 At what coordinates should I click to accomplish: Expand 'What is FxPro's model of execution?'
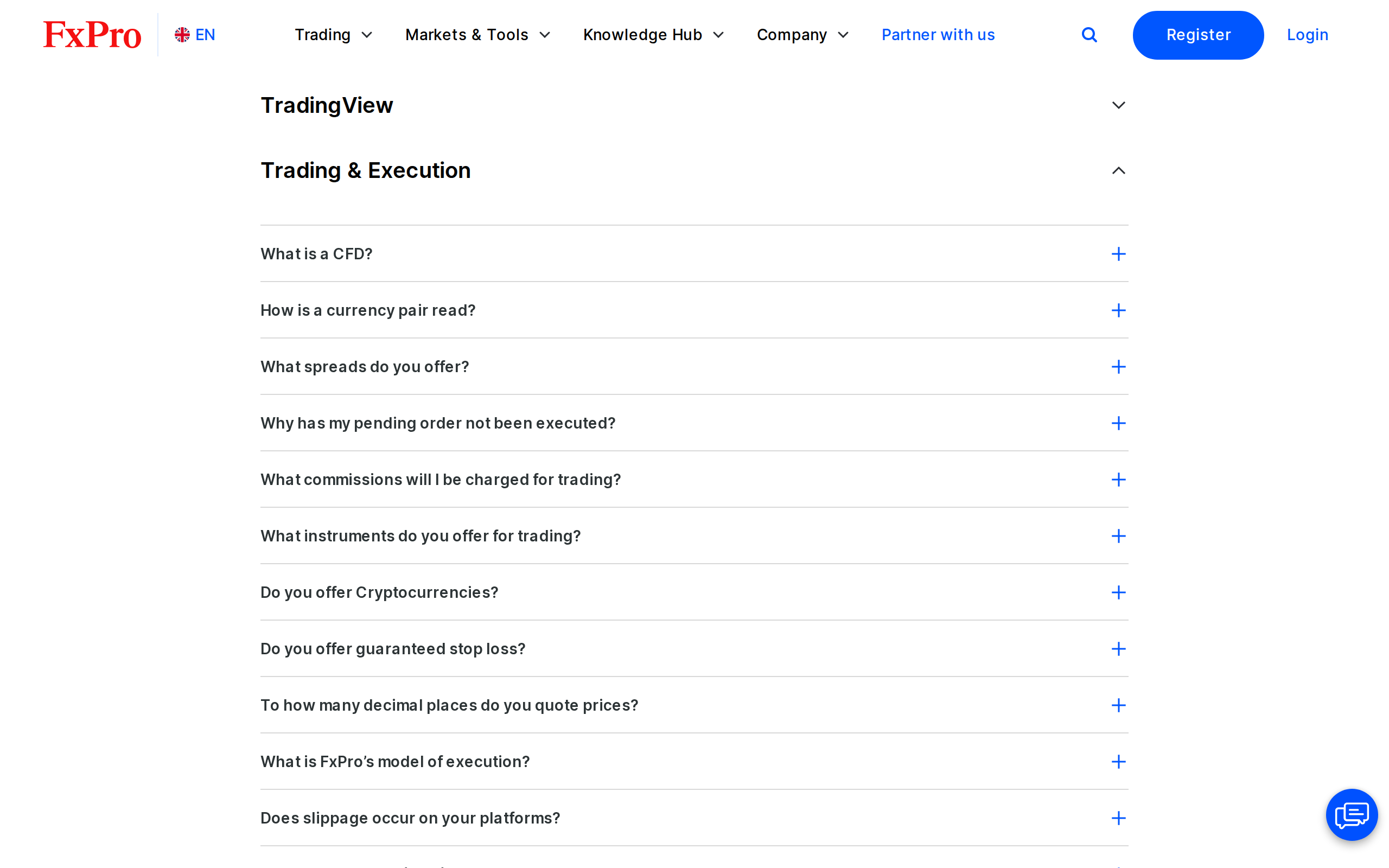pyautogui.click(x=694, y=762)
